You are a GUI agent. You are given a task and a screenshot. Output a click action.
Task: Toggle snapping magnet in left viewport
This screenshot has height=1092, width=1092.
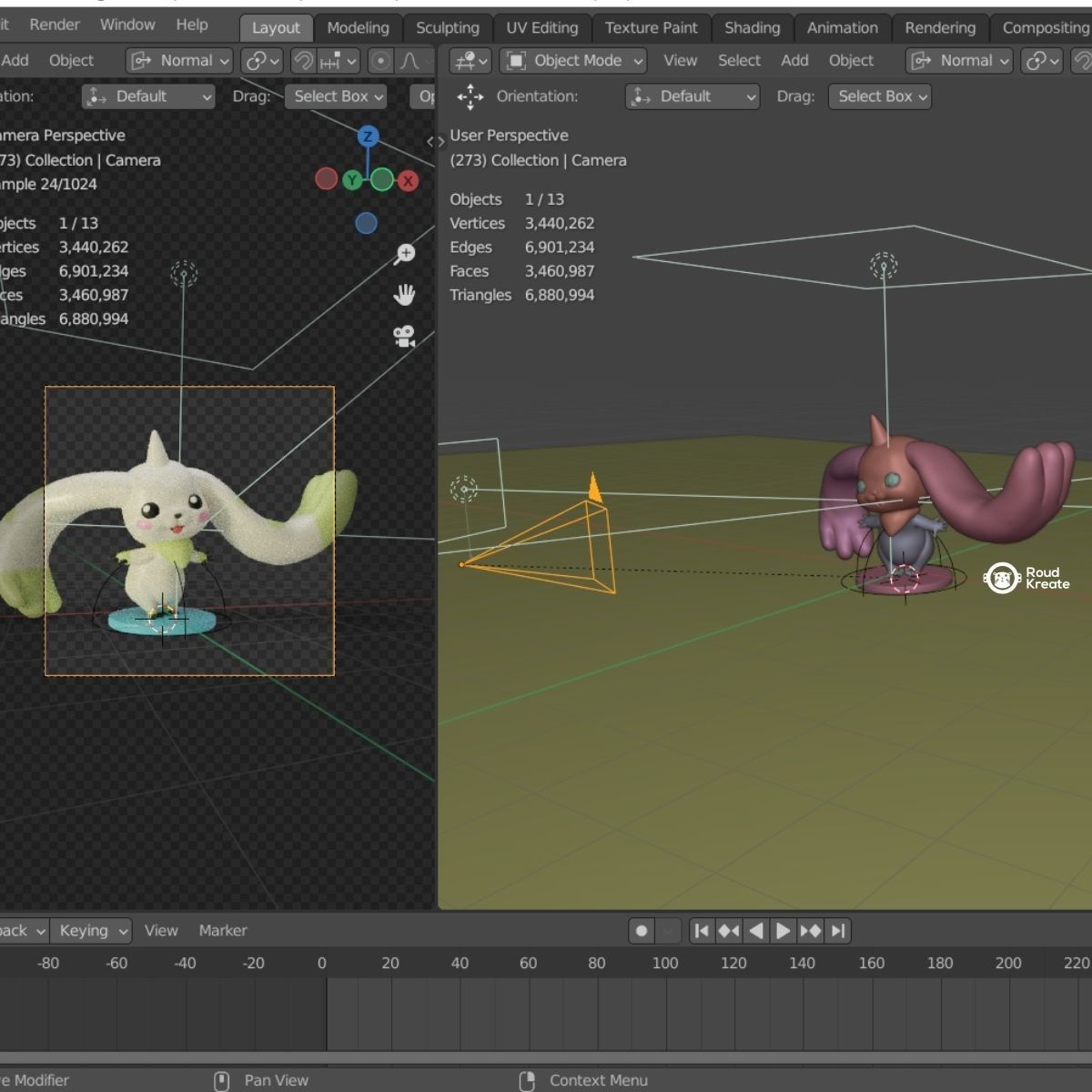(303, 61)
